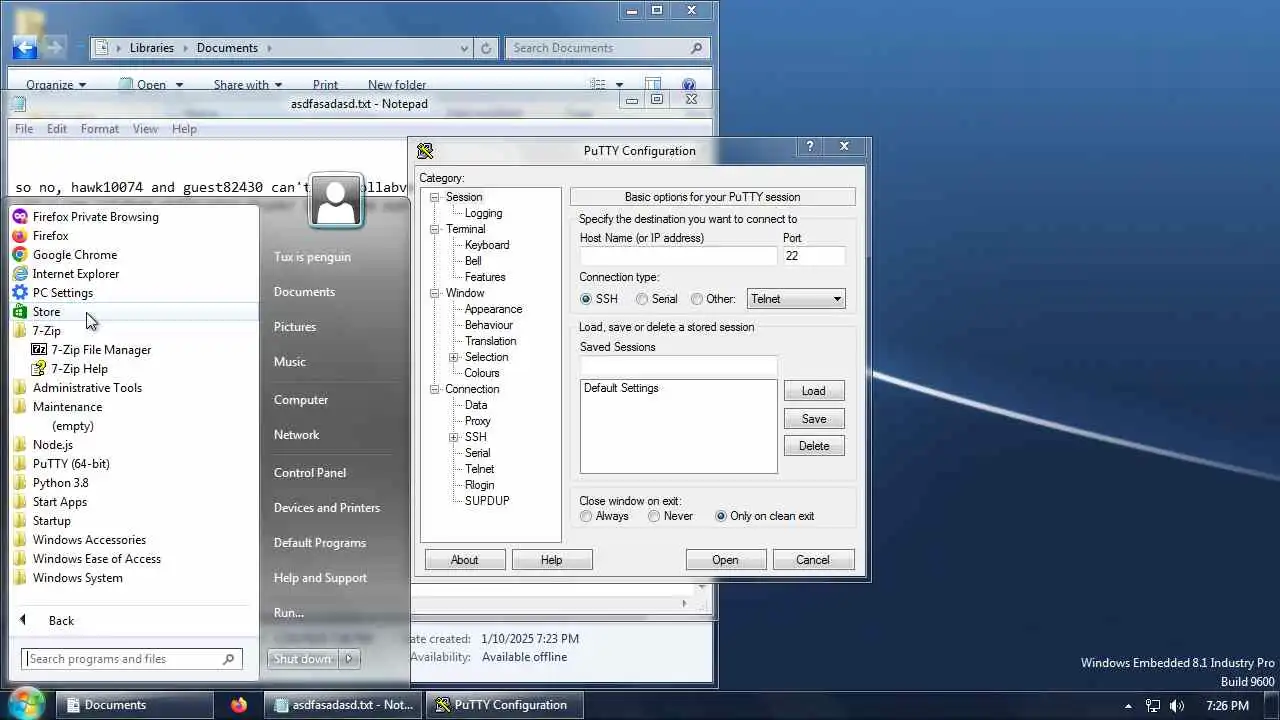
Task: Switch to asdfasadasd.txt Notepad taskbar button
Action: [345, 705]
